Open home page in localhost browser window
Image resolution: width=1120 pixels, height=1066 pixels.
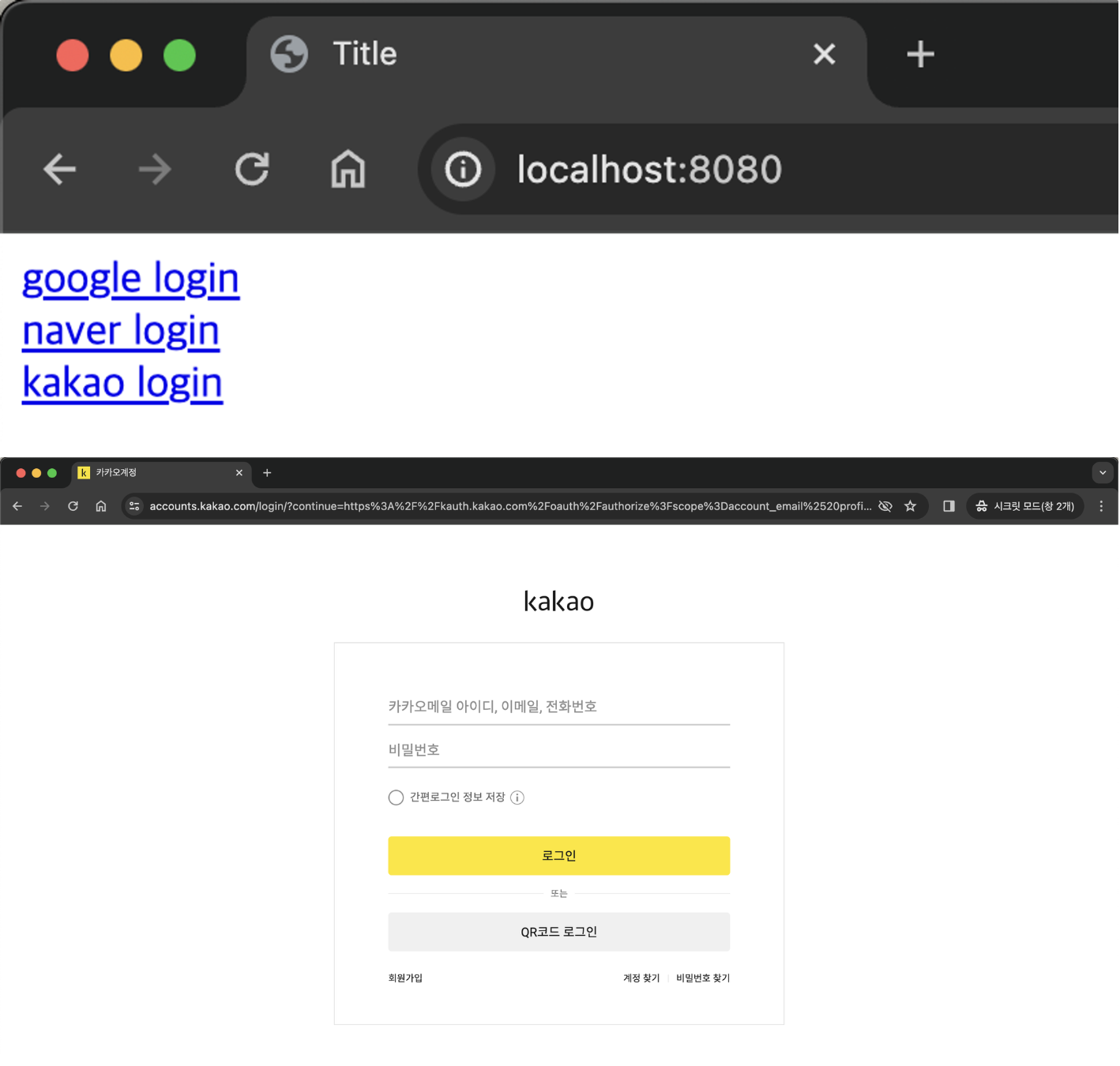(348, 169)
